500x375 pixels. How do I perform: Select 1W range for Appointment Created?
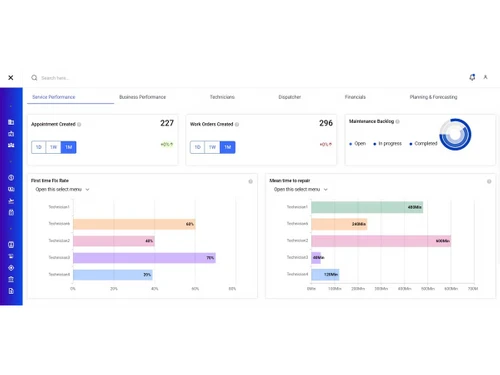(x=53, y=147)
